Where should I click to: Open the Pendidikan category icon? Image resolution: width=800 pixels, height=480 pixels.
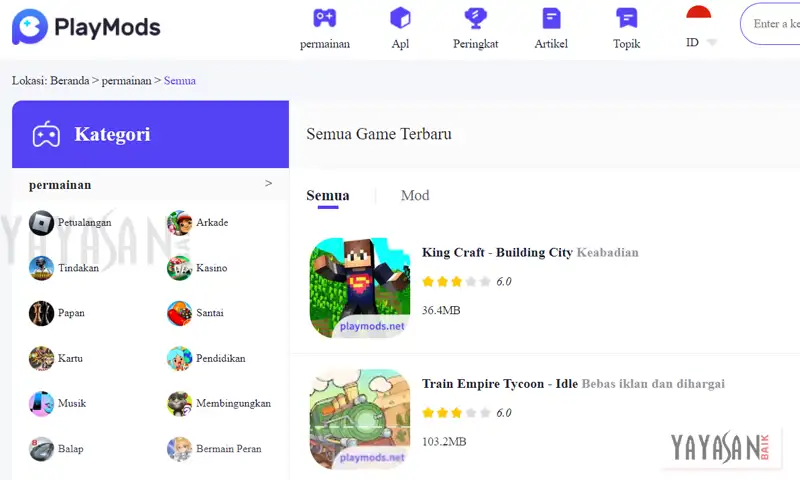tap(180, 359)
